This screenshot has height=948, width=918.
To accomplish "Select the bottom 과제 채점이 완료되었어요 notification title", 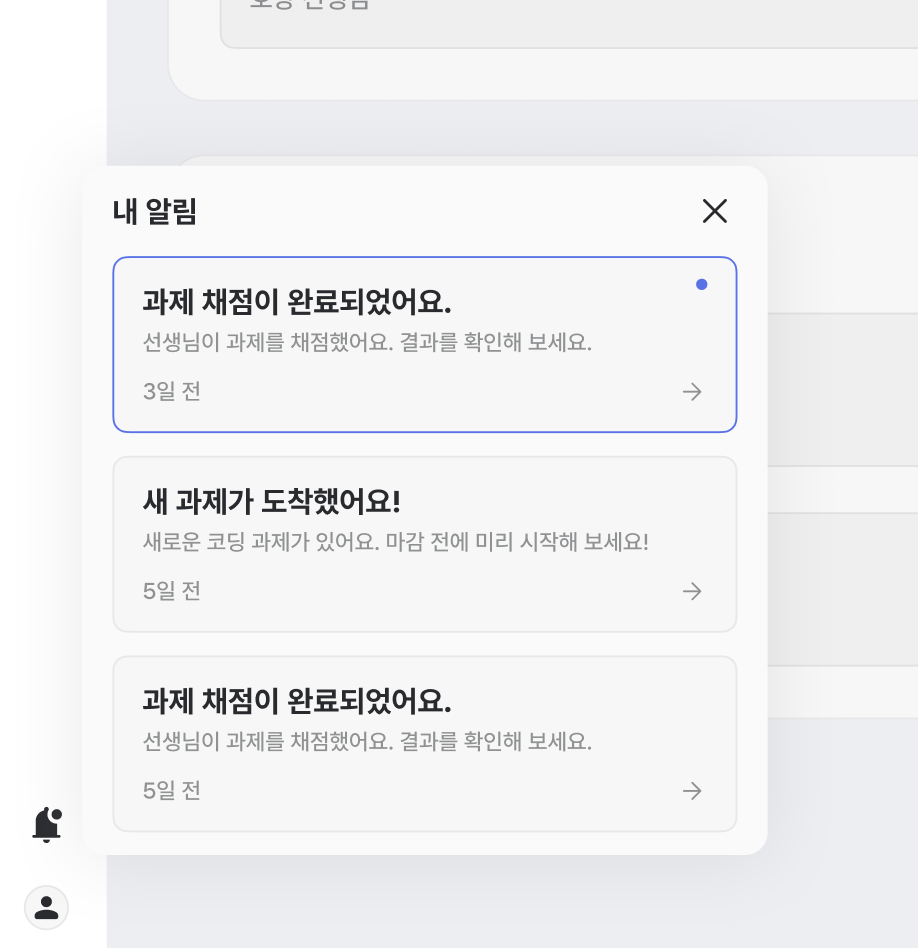I will coord(297,701).
